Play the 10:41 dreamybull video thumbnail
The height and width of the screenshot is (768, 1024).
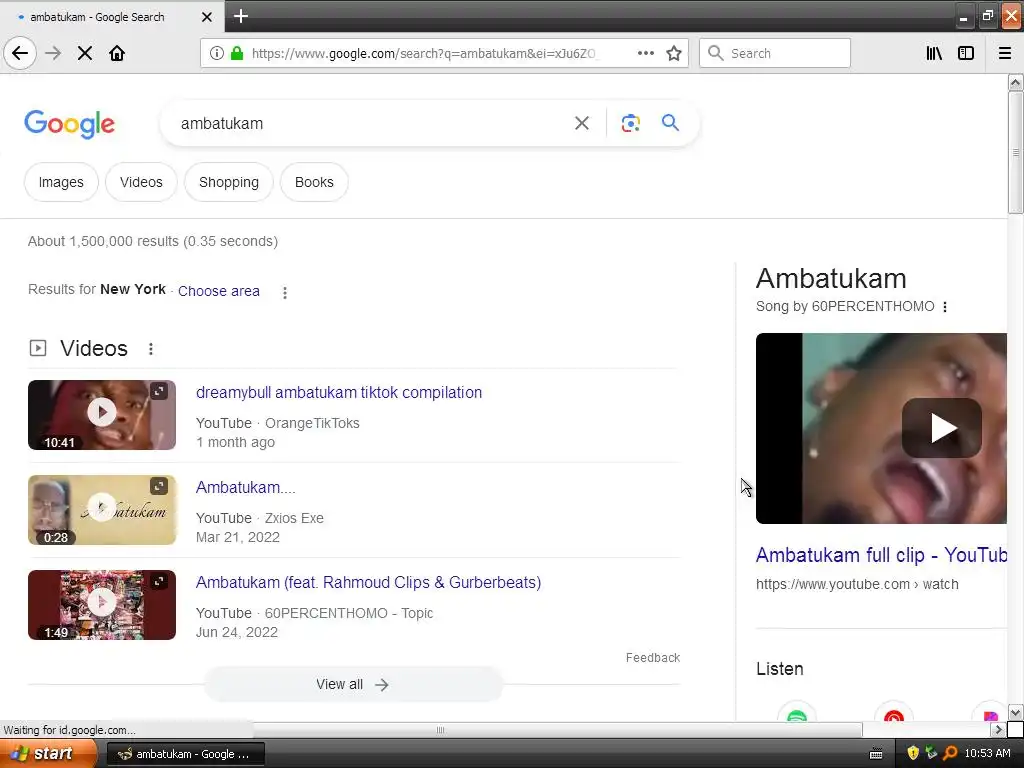102,415
